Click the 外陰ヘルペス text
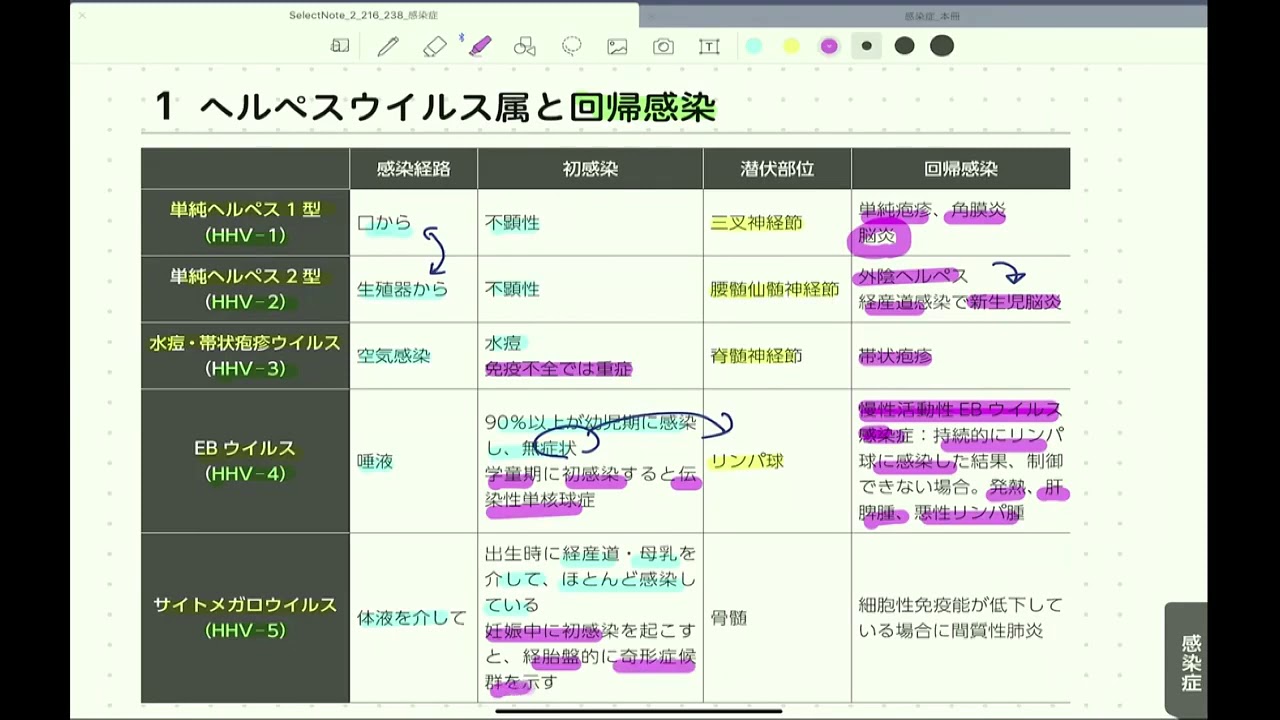This screenshot has width=1280, height=720. pos(913,276)
